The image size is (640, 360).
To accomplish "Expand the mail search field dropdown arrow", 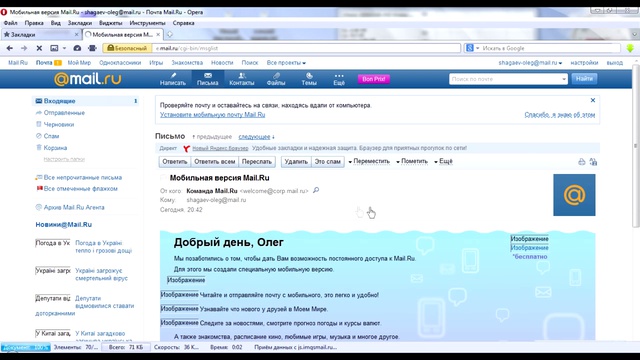I will click(564, 79).
